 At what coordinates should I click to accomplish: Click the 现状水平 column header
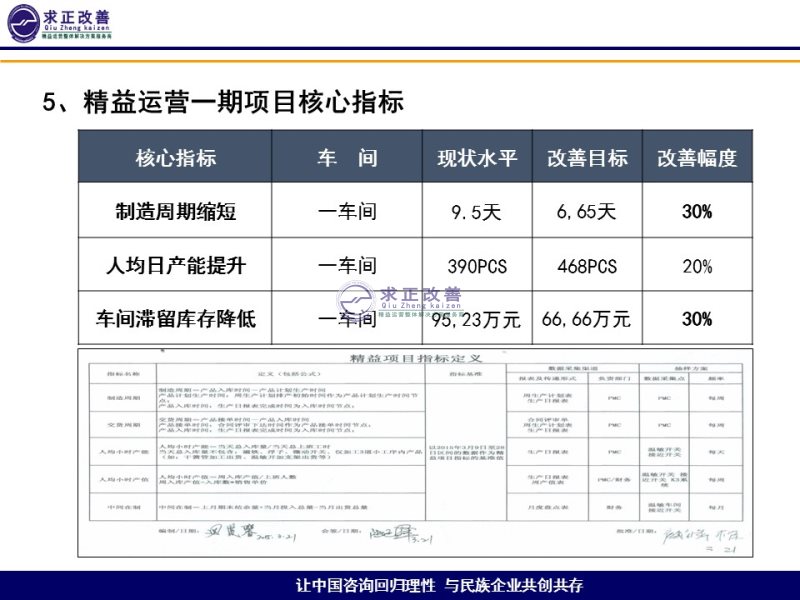click(x=477, y=158)
